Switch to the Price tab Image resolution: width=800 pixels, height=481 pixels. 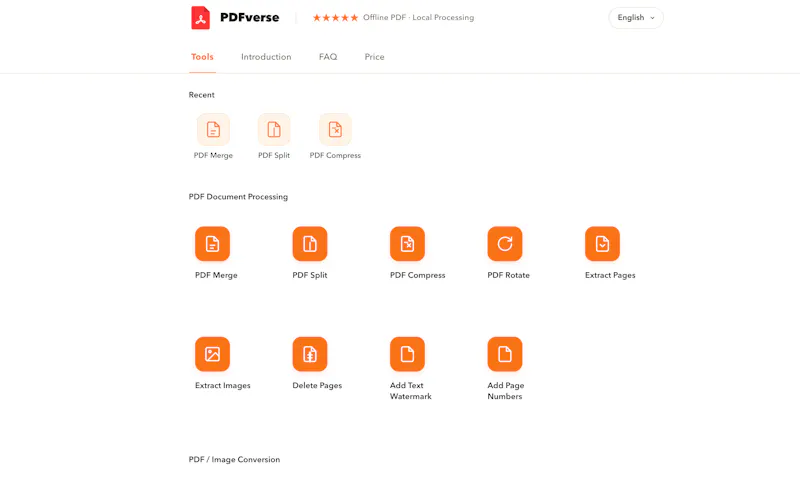[x=374, y=57]
